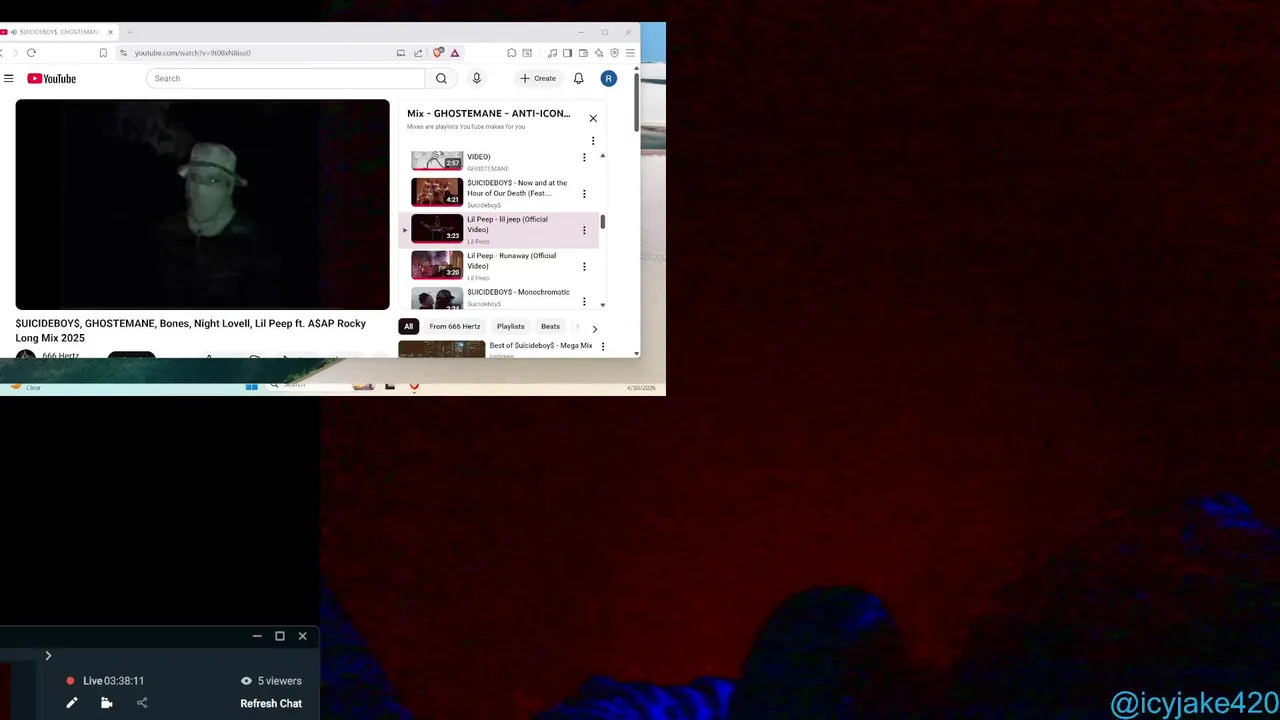This screenshot has width=1280, height=720.
Task: Select the browser address bar URL
Action: pyautogui.click(x=192, y=53)
